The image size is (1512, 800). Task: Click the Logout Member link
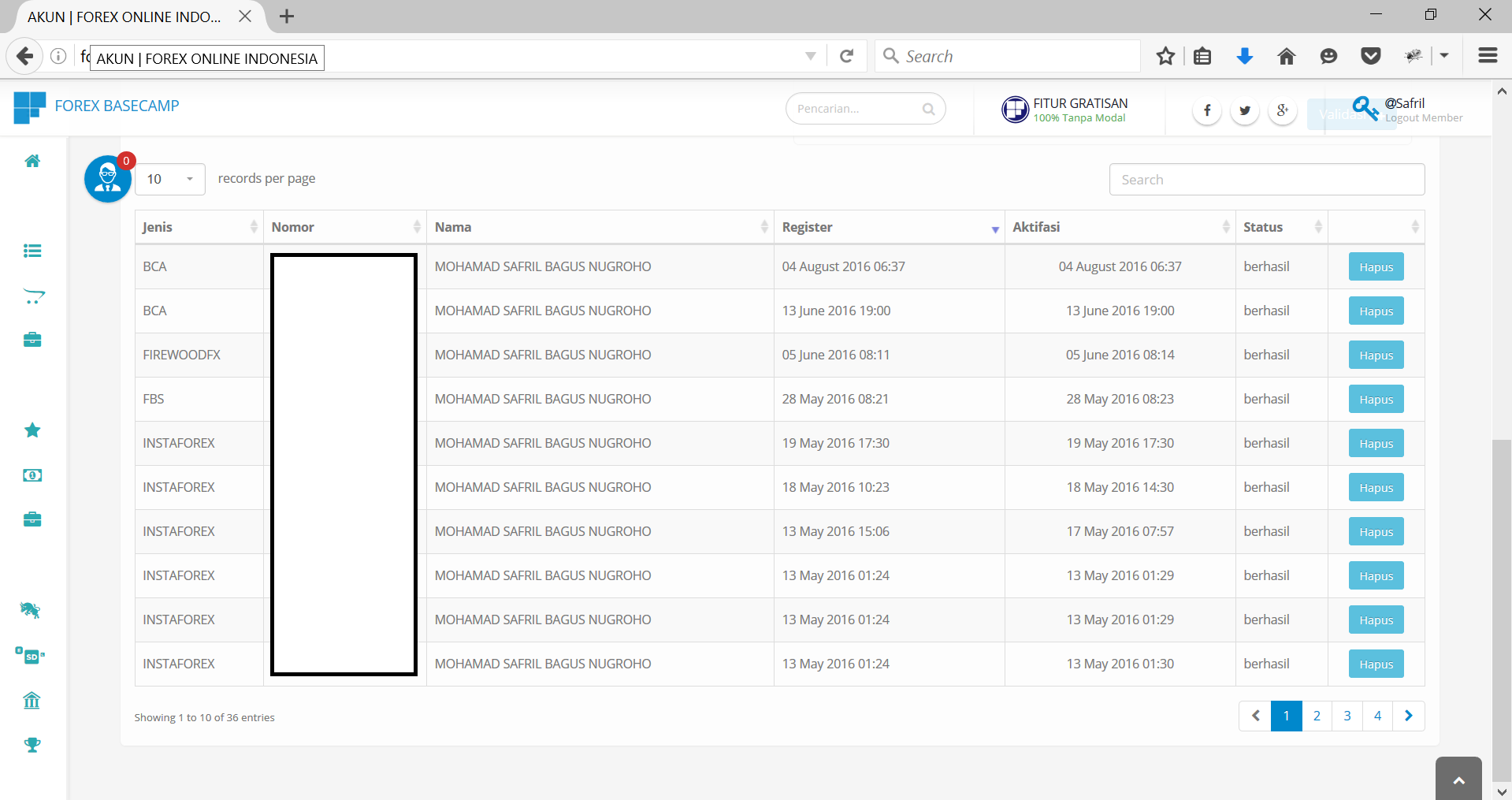(1424, 118)
